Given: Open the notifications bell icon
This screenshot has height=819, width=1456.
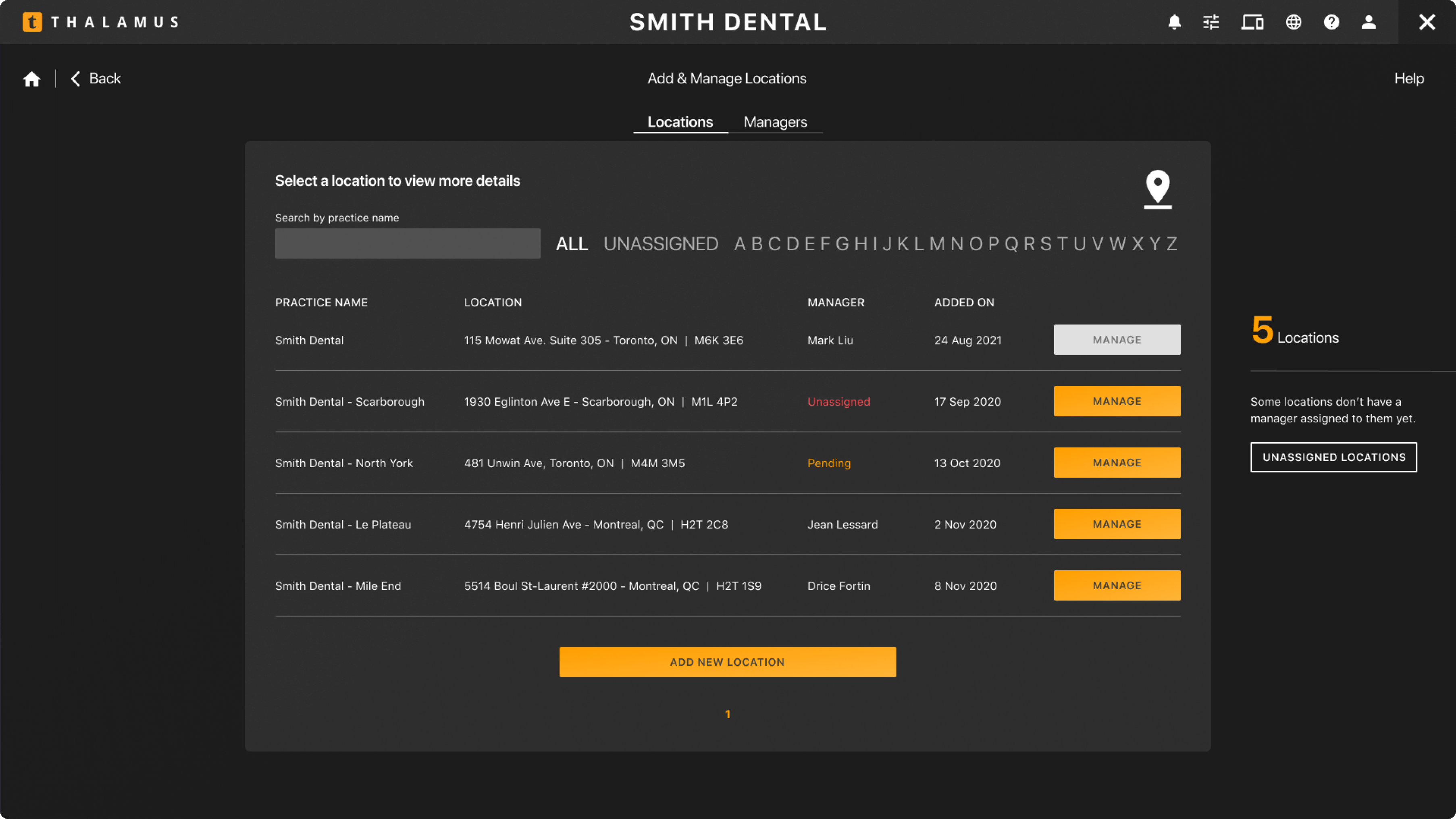Looking at the screenshot, I should pyautogui.click(x=1175, y=22).
